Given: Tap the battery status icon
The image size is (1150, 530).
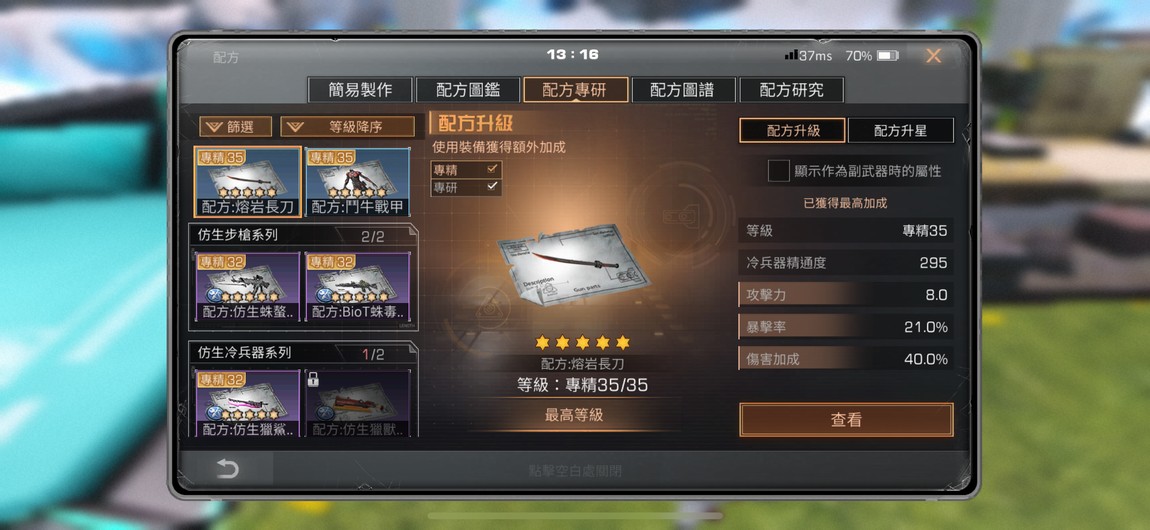Looking at the screenshot, I should (887, 56).
